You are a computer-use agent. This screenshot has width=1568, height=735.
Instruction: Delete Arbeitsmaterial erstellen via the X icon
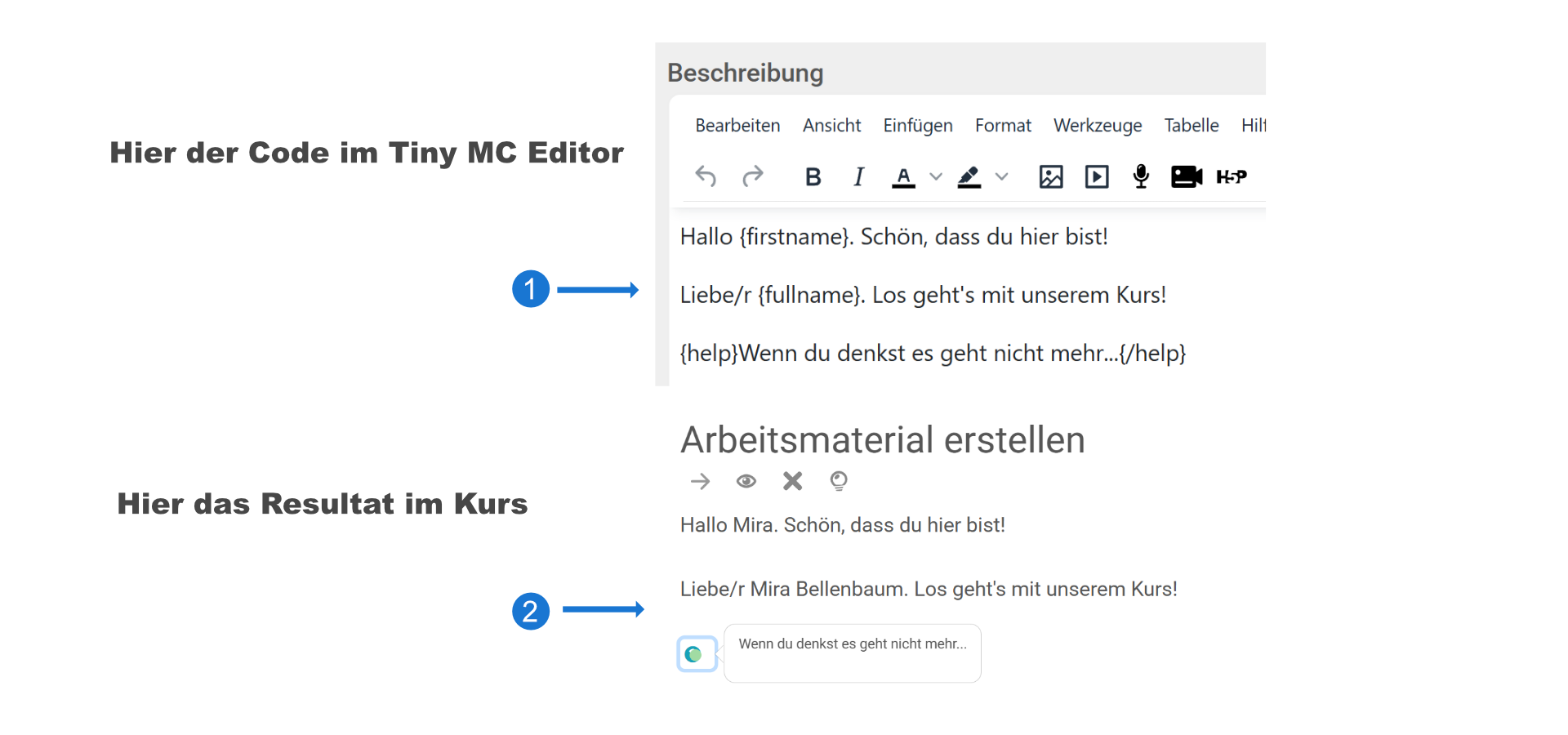tap(791, 481)
